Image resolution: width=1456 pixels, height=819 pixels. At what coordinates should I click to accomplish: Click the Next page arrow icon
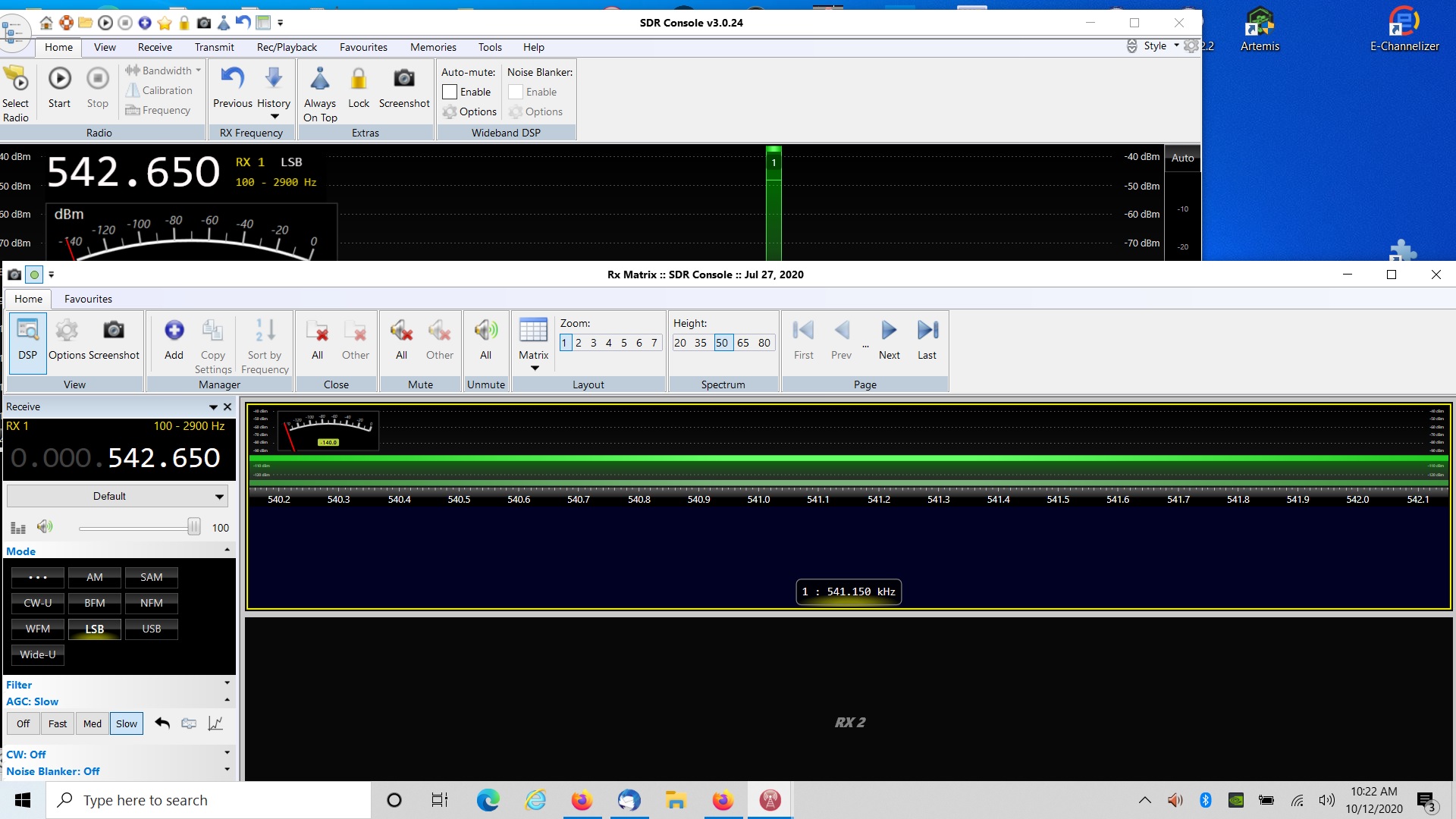889,331
